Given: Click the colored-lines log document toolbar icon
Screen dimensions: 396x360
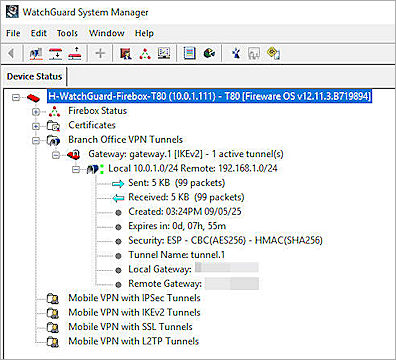Looking at the screenshot, I should pyautogui.click(x=190, y=53).
